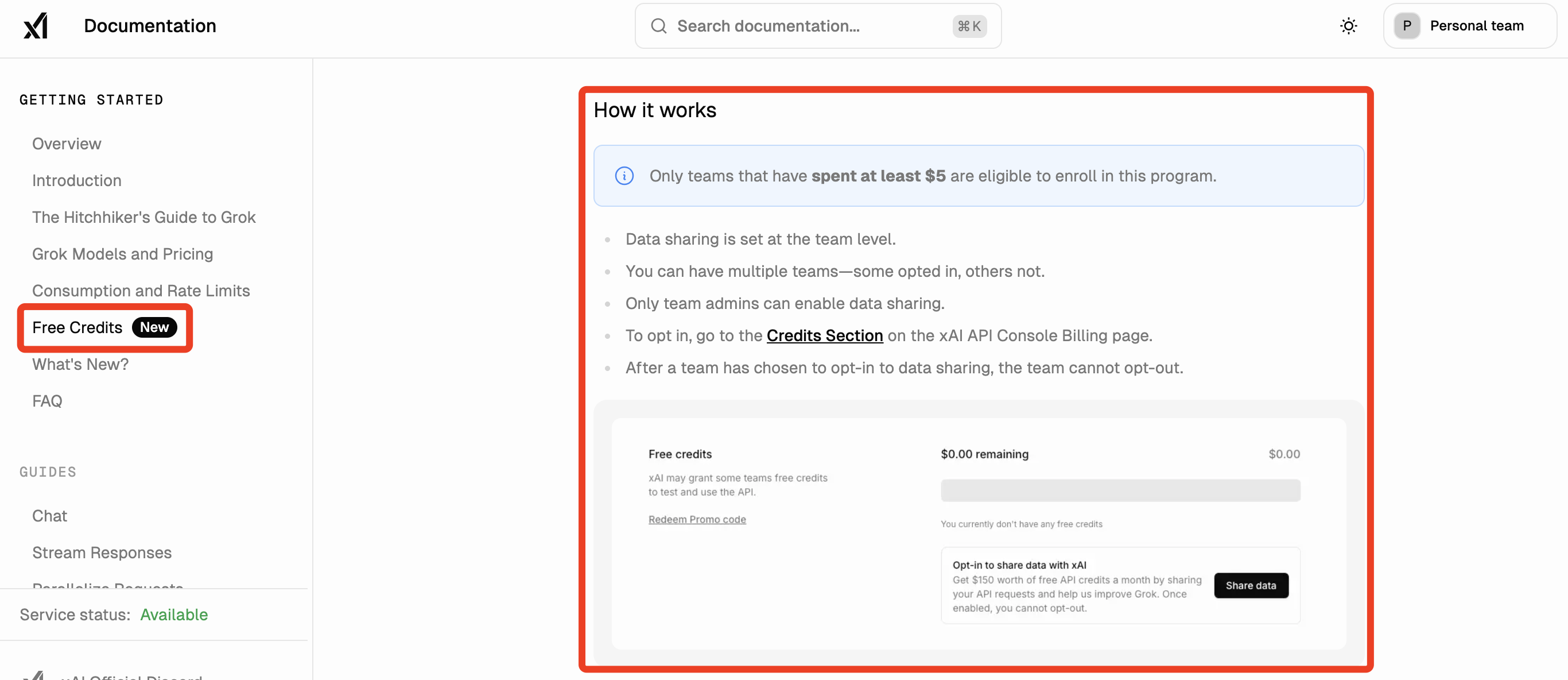
Task: Click the Documentation header title
Action: [x=150, y=26]
